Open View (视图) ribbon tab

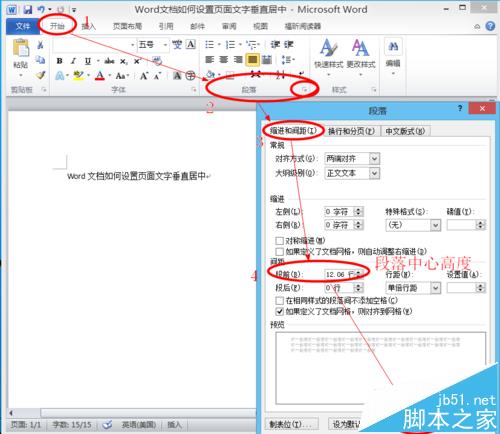pos(261,26)
